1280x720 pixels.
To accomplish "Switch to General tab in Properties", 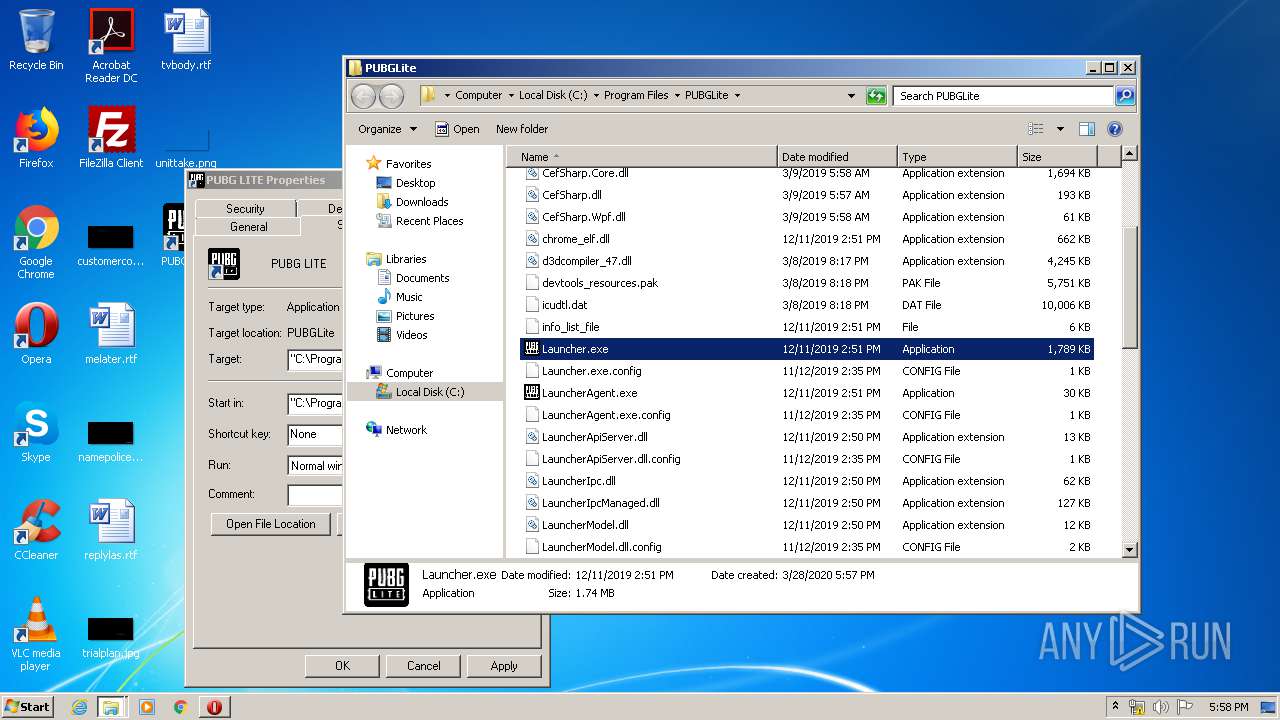I will (249, 227).
